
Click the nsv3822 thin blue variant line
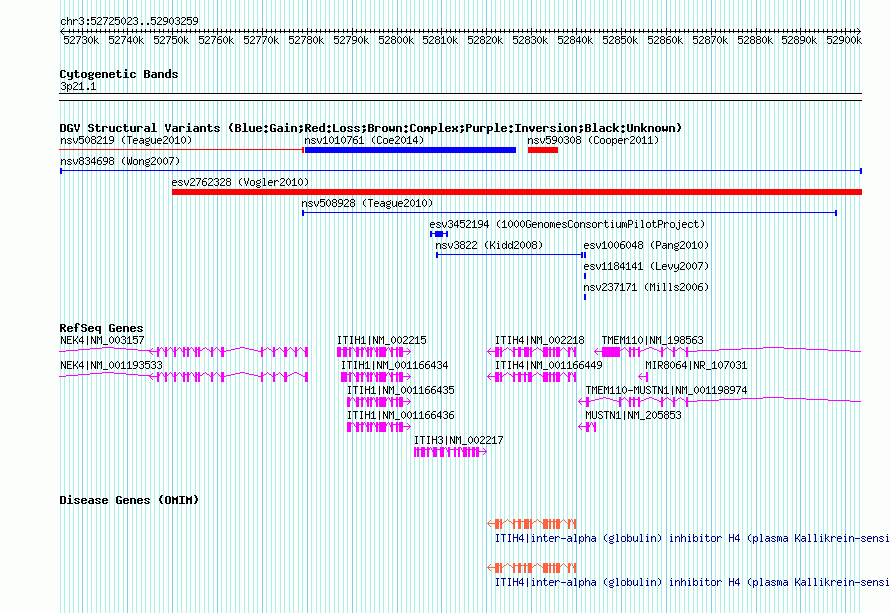pyautogui.click(x=510, y=255)
